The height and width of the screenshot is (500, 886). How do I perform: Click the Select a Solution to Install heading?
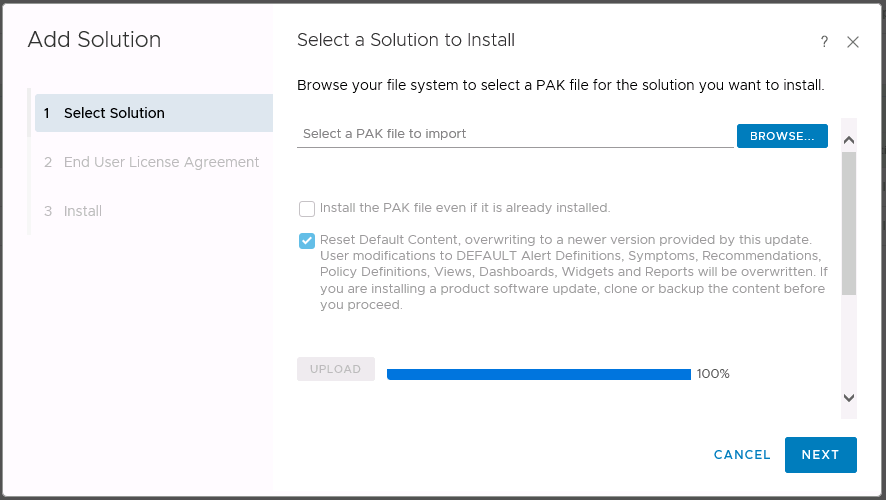(406, 40)
